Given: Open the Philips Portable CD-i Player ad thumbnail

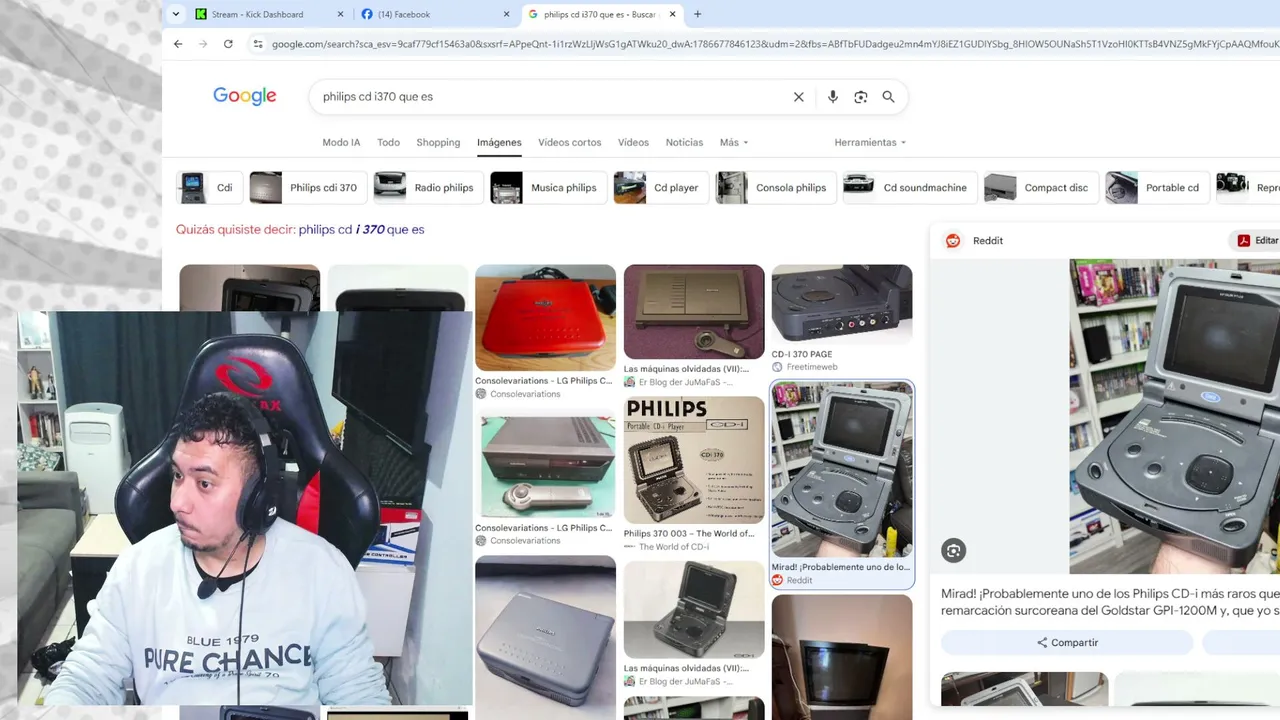Looking at the screenshot, I should pos(694,460).
